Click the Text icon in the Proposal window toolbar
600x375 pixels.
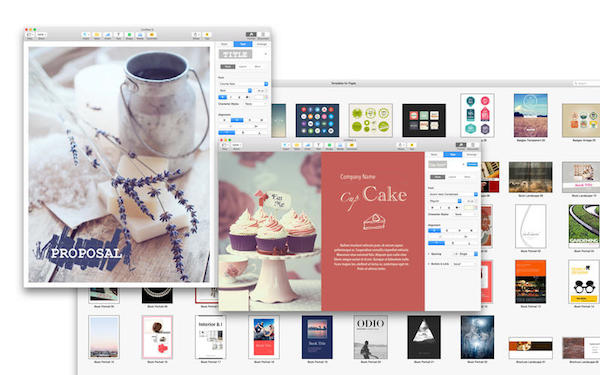coord(118,35)
